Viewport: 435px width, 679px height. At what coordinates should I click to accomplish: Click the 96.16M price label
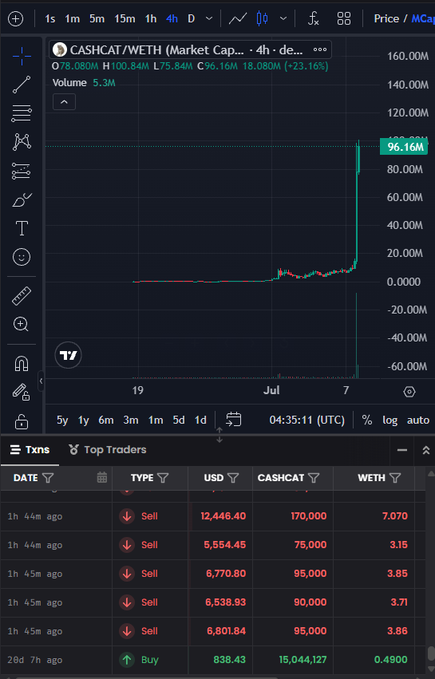pyautogui.click(x=404, y=147)
